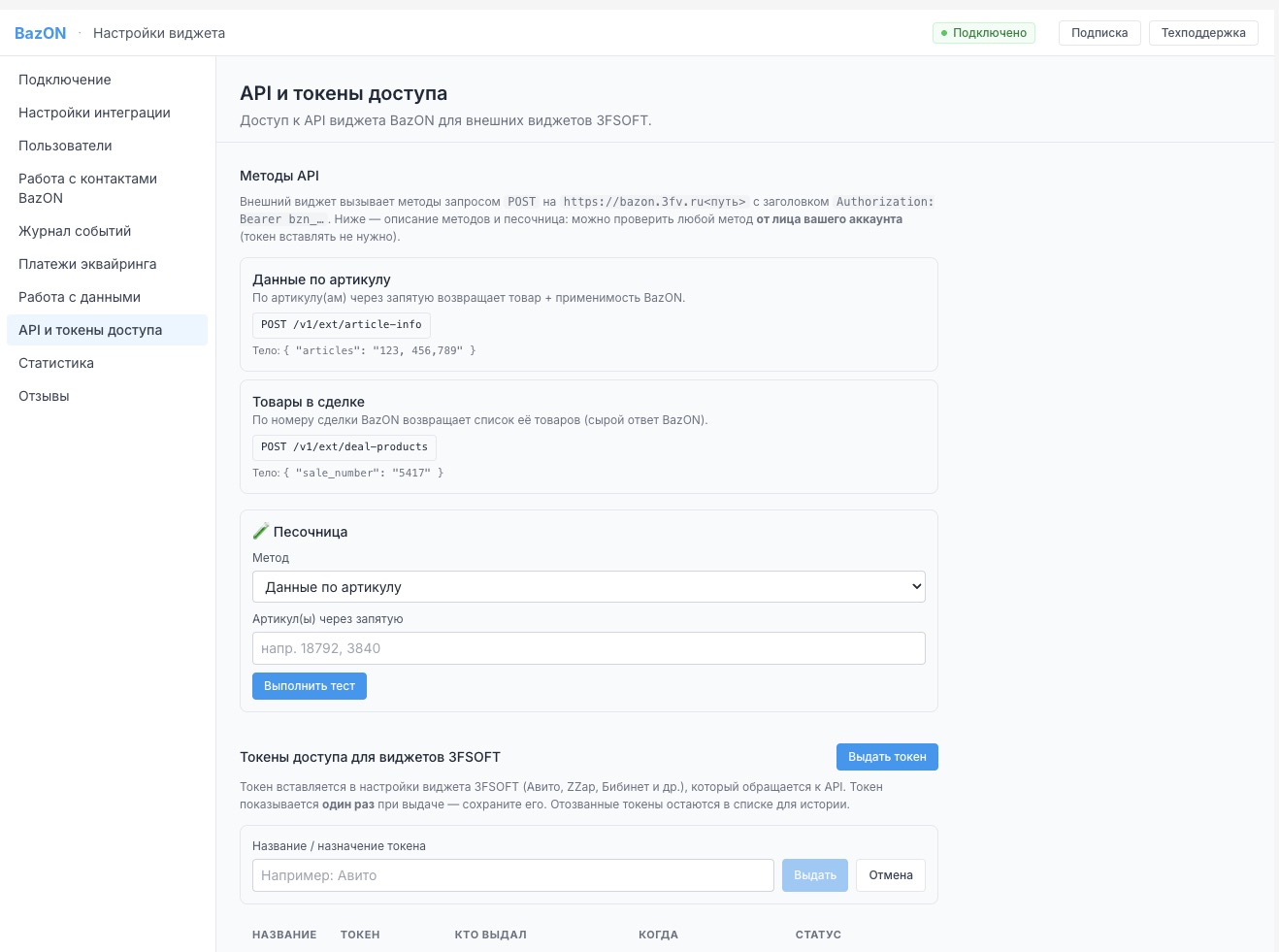The image size is (1279, 952).
Task: Click the POST /v1/ext/article-info code
Action: (342, 324)
